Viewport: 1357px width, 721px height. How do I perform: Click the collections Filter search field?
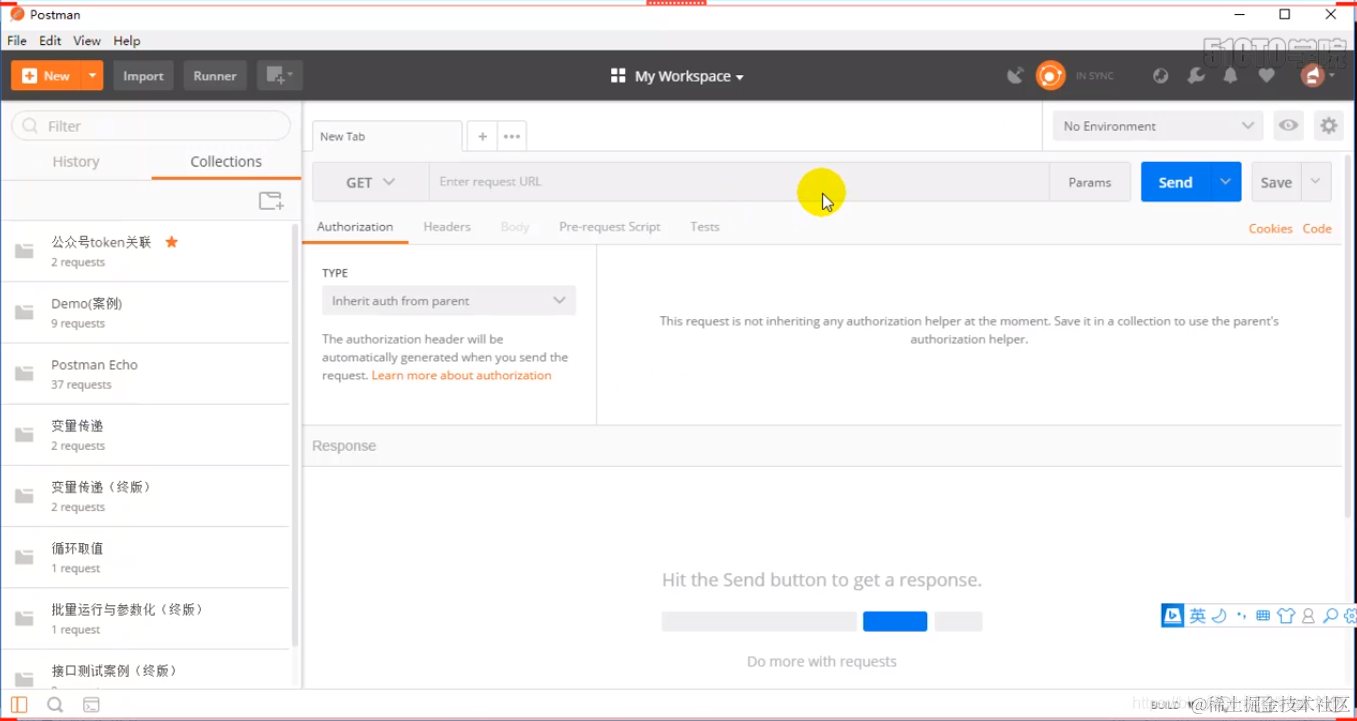pos(151,126)
